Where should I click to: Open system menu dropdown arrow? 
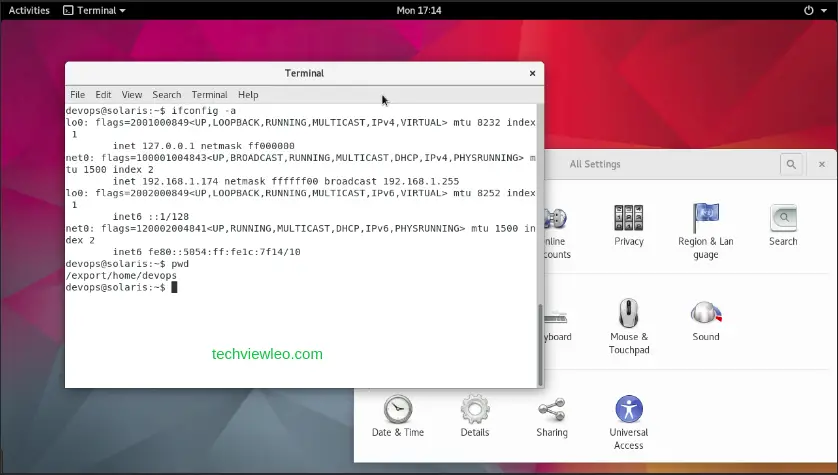(x=824, y=10)
